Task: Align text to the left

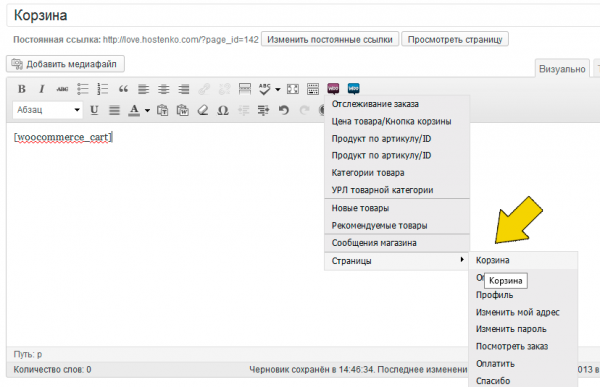Action: (143, 89)
